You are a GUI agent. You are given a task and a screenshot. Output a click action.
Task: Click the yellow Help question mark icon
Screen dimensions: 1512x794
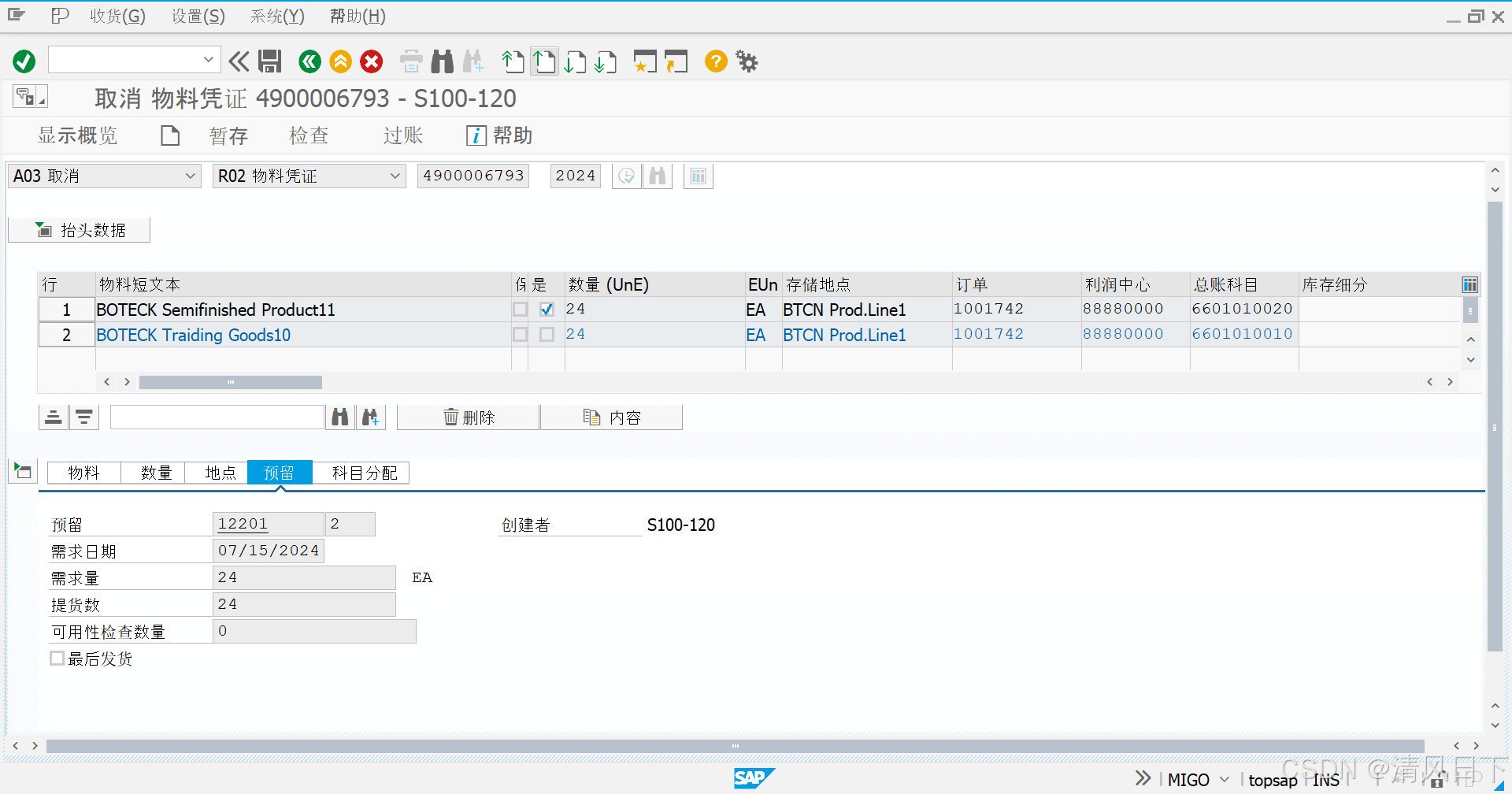point(716,61)
